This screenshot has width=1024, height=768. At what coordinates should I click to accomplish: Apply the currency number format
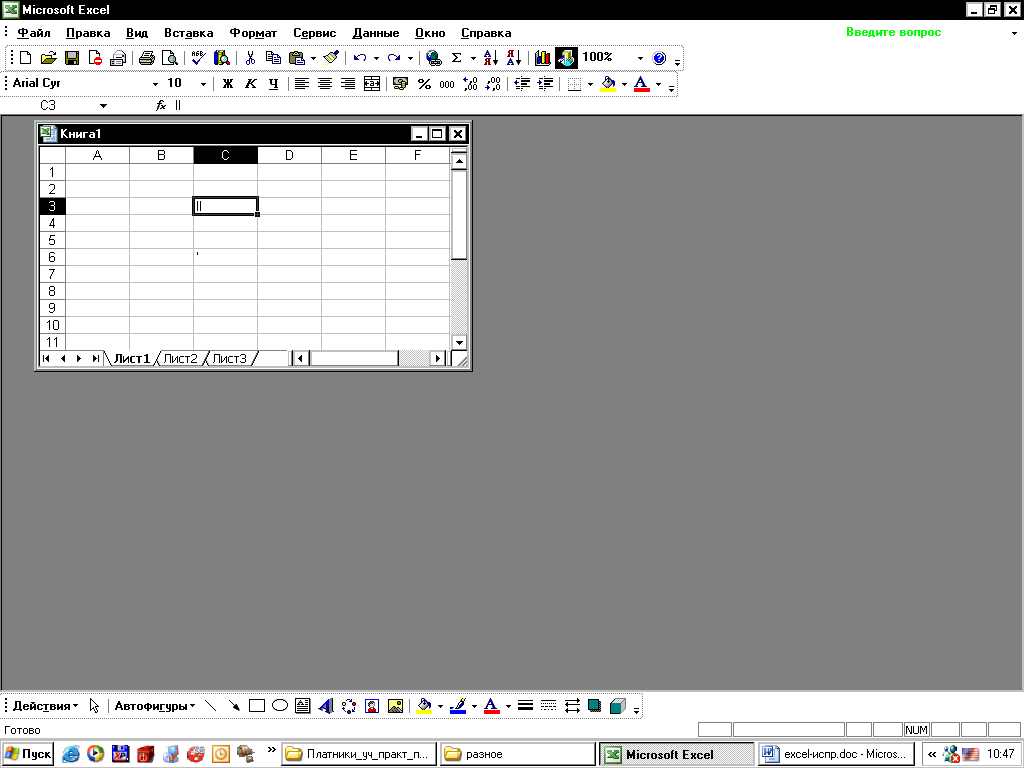pyautogui.click(x=400, y=84)
